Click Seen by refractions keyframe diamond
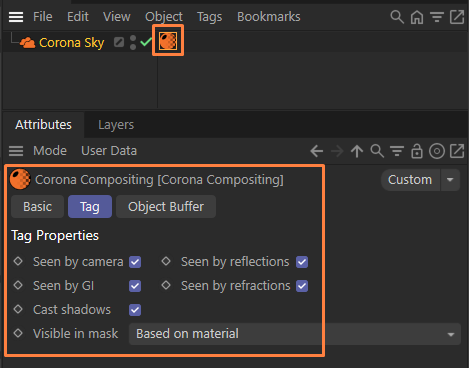Screen dimensions: 469x368 pyautogui.click(x=166, y=285)
